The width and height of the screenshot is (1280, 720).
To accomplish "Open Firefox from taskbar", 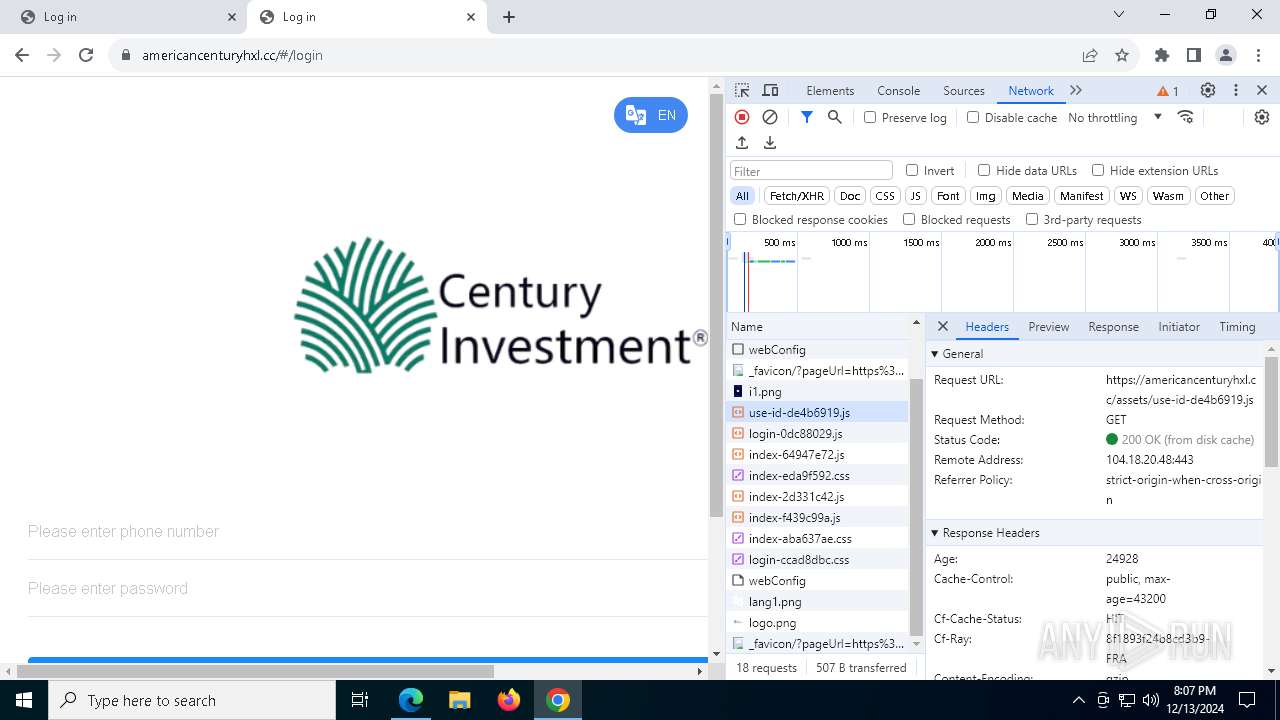I will point(509,700).
